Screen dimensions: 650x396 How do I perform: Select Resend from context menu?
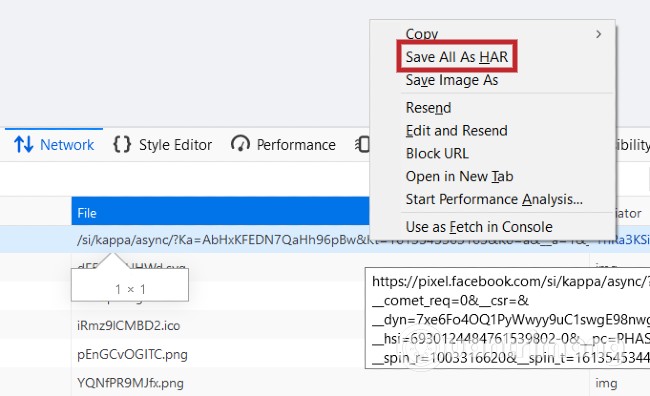point(428,108)
